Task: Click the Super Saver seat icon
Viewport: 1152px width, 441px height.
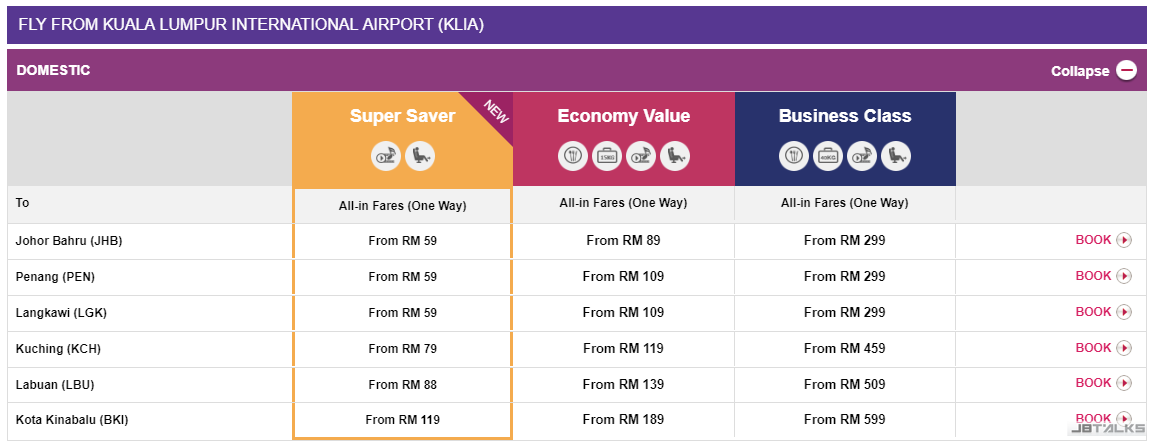Action: click(x=420, y=155)
